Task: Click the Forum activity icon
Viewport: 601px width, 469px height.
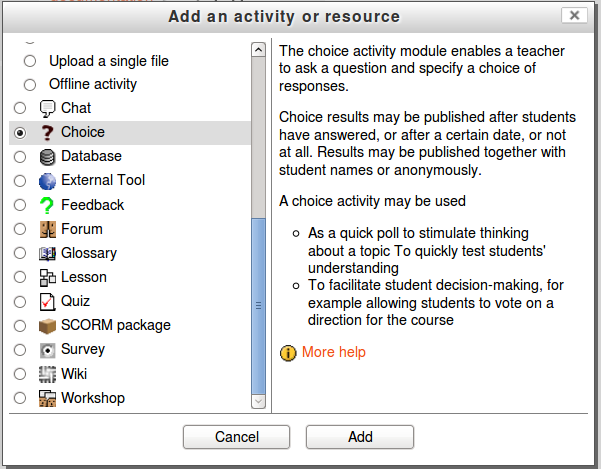Action: pyautogui.click(x=48, y=229)
